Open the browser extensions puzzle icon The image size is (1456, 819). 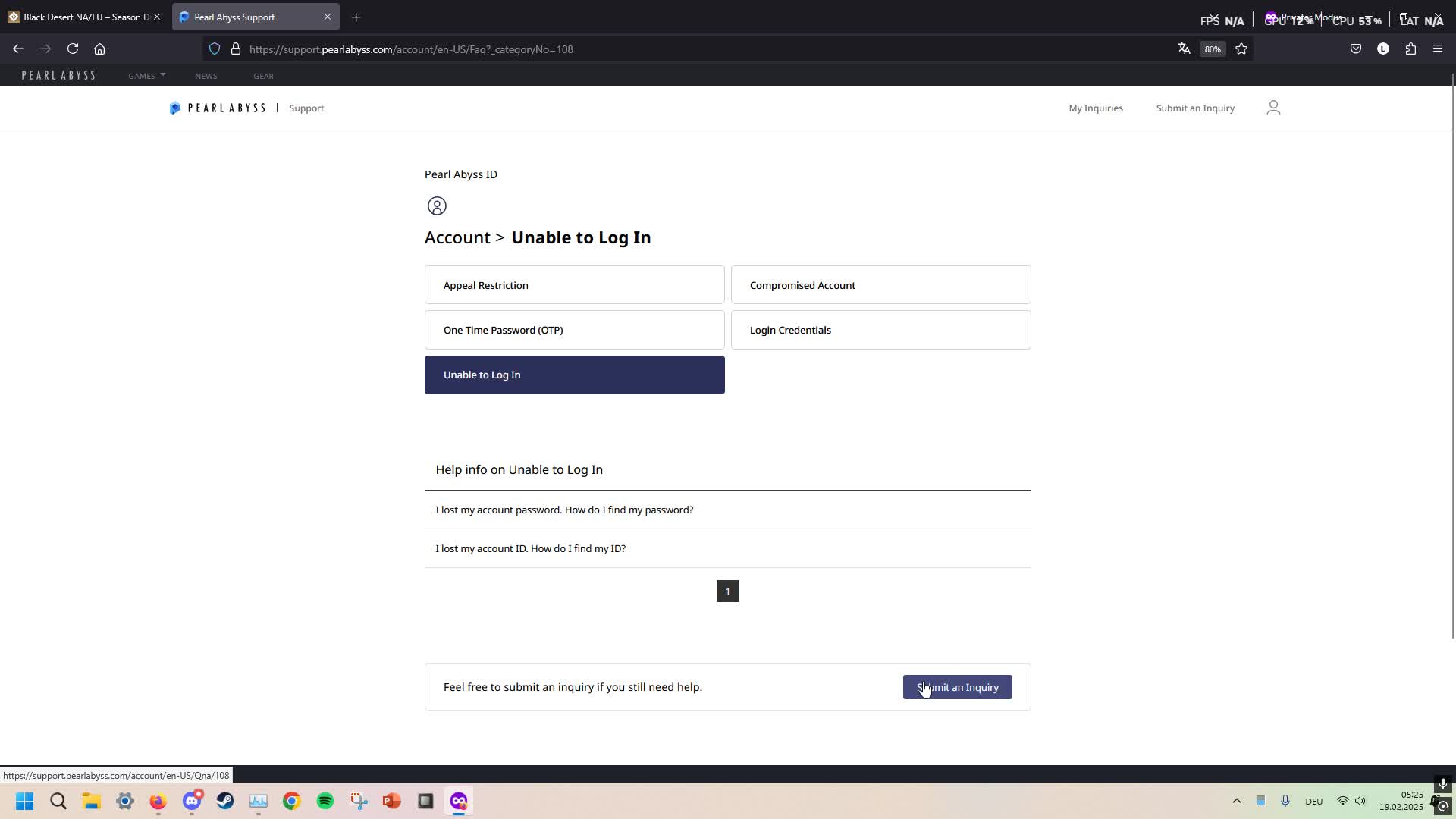point(1410,49)
